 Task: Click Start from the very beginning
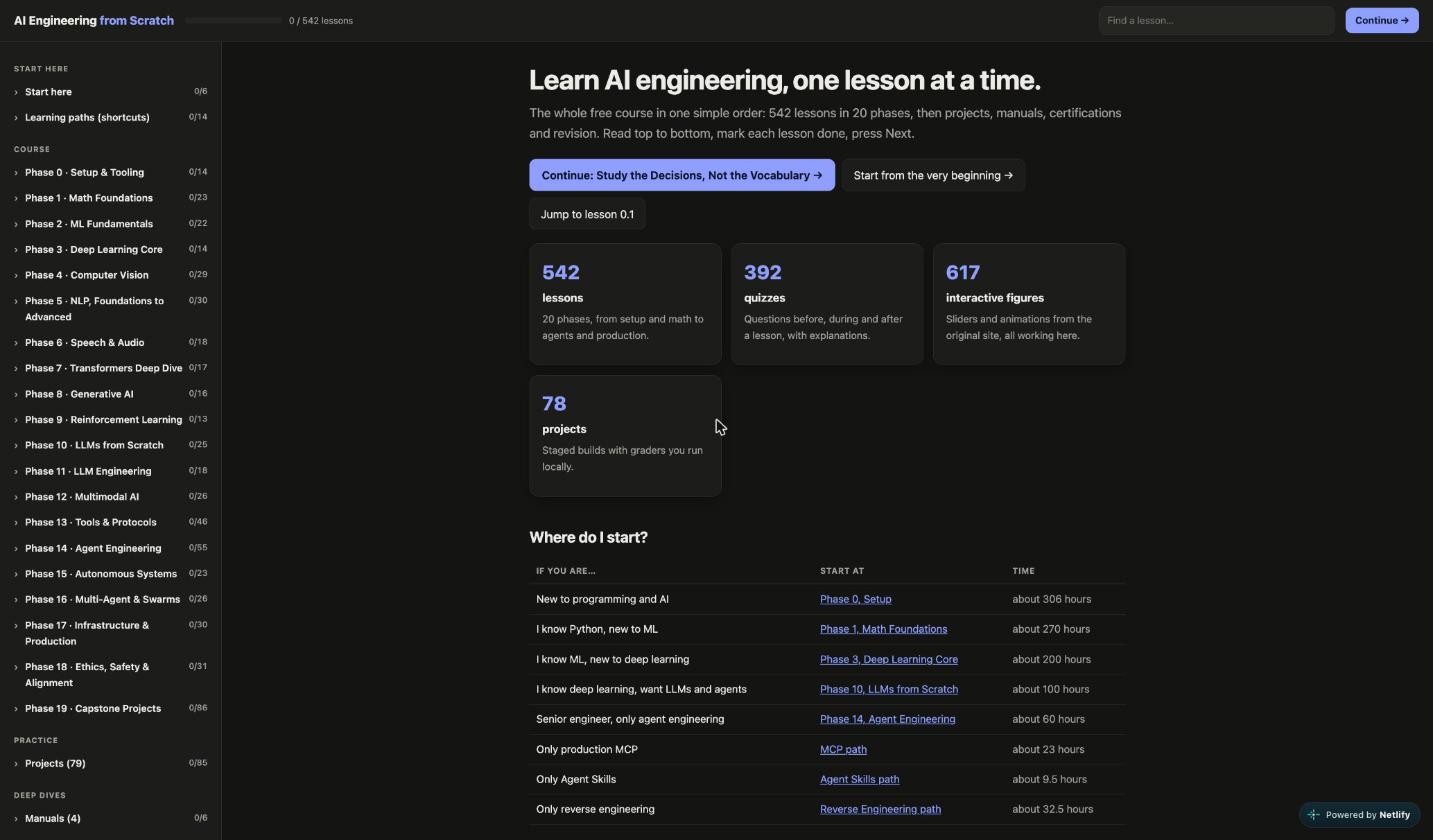tap(933, 175)
